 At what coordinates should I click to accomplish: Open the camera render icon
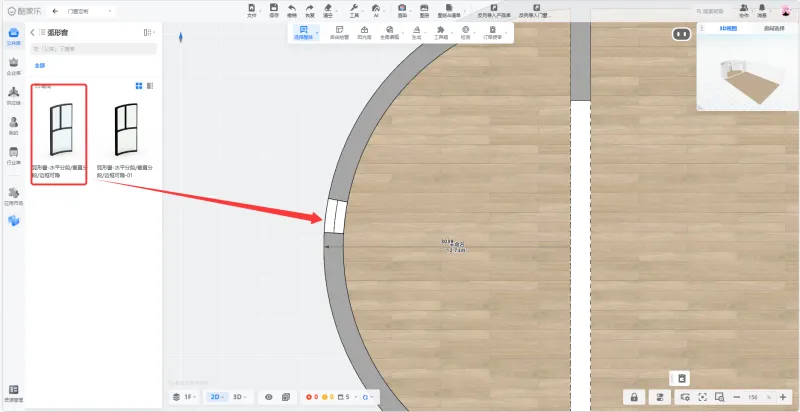coord(401,10)
